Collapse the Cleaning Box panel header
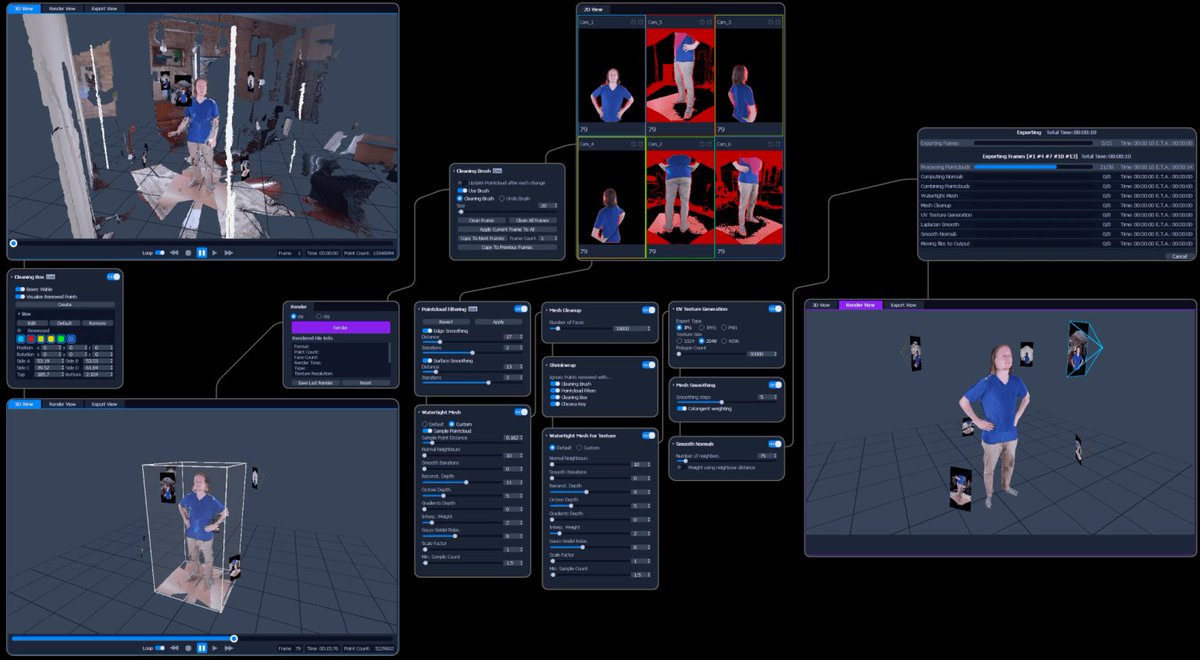1200x660 pixels. tap(12, 276)
